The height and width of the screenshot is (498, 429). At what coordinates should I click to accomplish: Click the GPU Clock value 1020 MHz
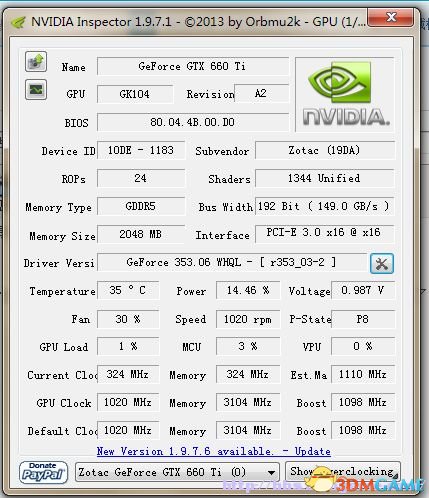tap(128, 402)
